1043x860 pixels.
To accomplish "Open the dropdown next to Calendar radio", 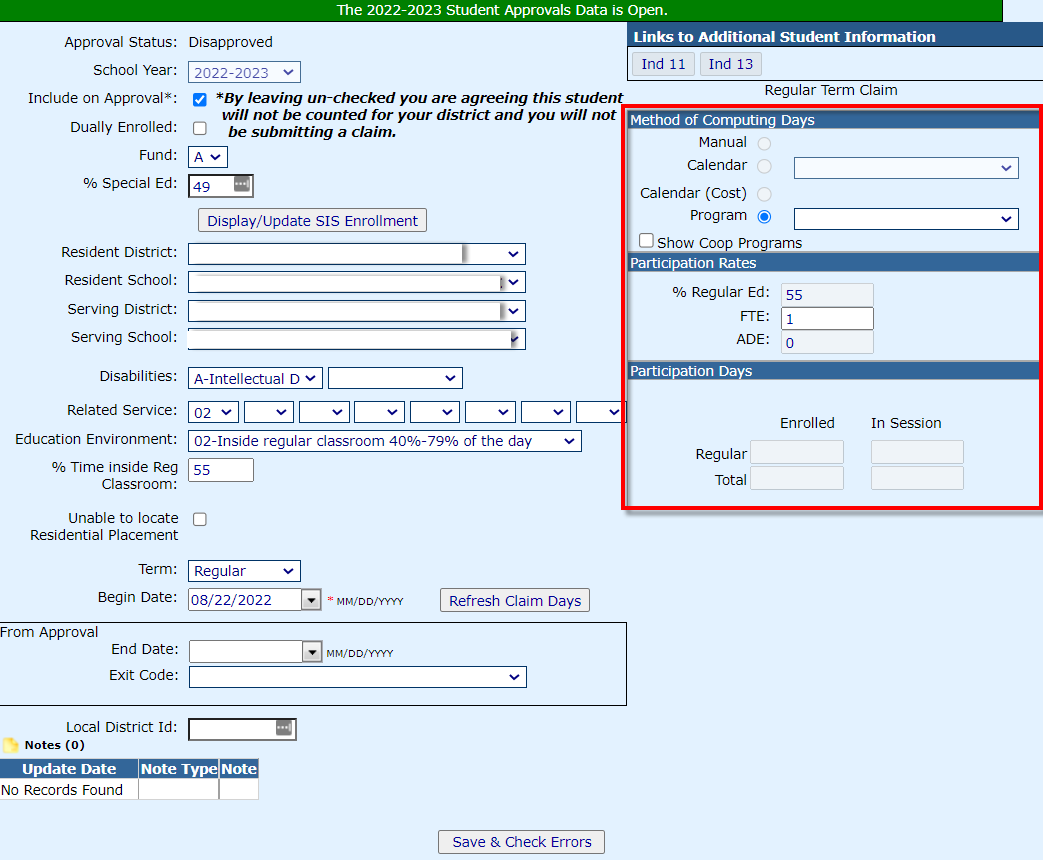I will pos(906,168).
